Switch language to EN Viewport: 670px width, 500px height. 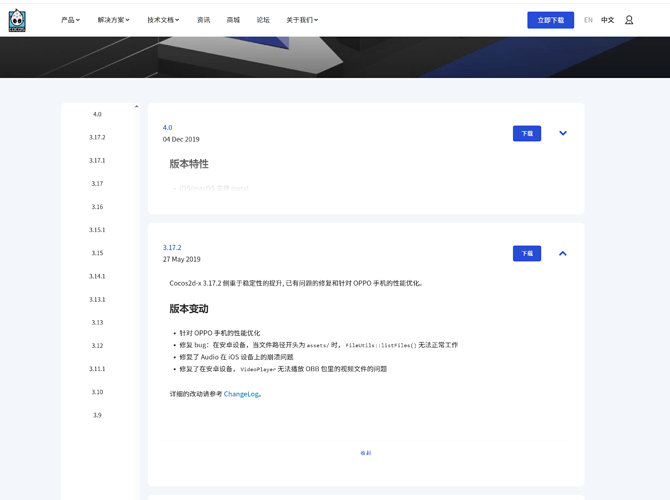588,20
